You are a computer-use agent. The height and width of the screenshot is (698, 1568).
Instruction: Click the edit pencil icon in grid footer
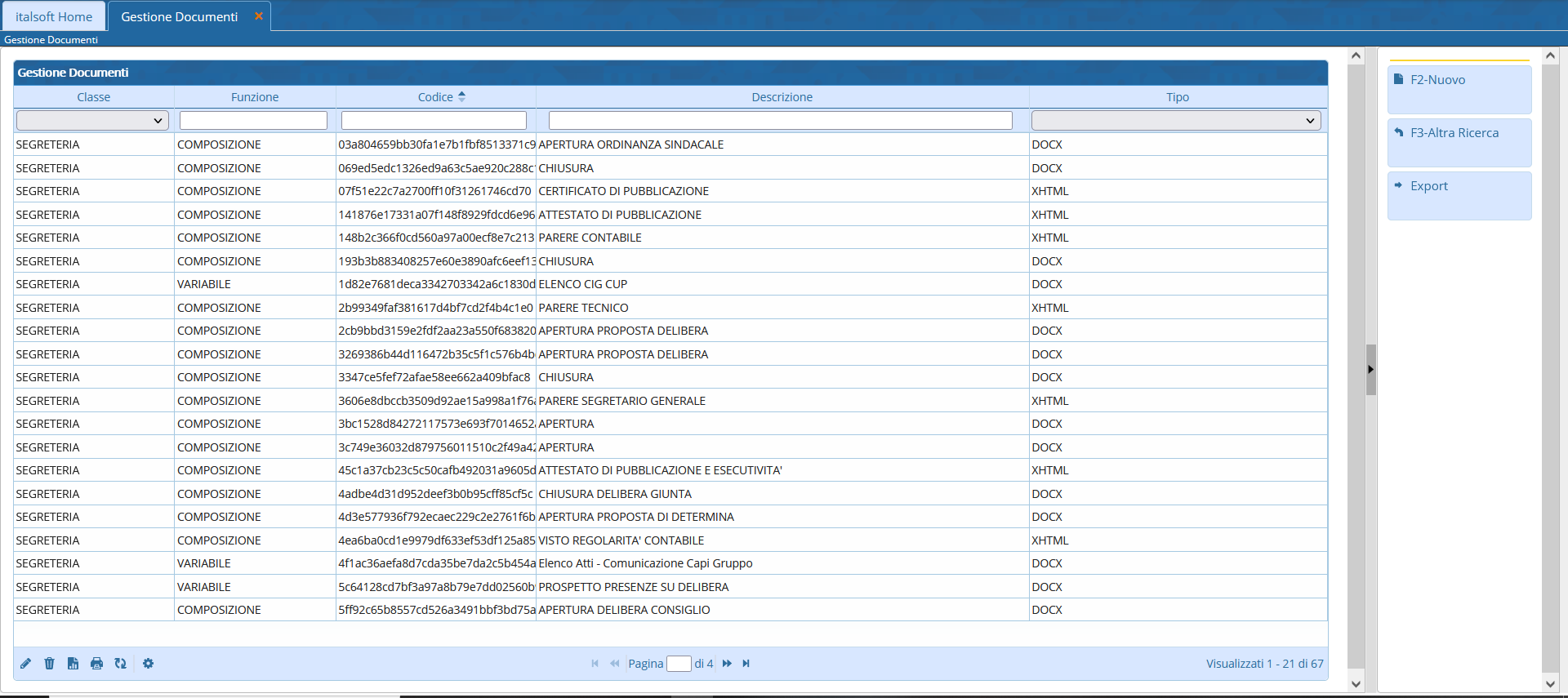(26, 664)
